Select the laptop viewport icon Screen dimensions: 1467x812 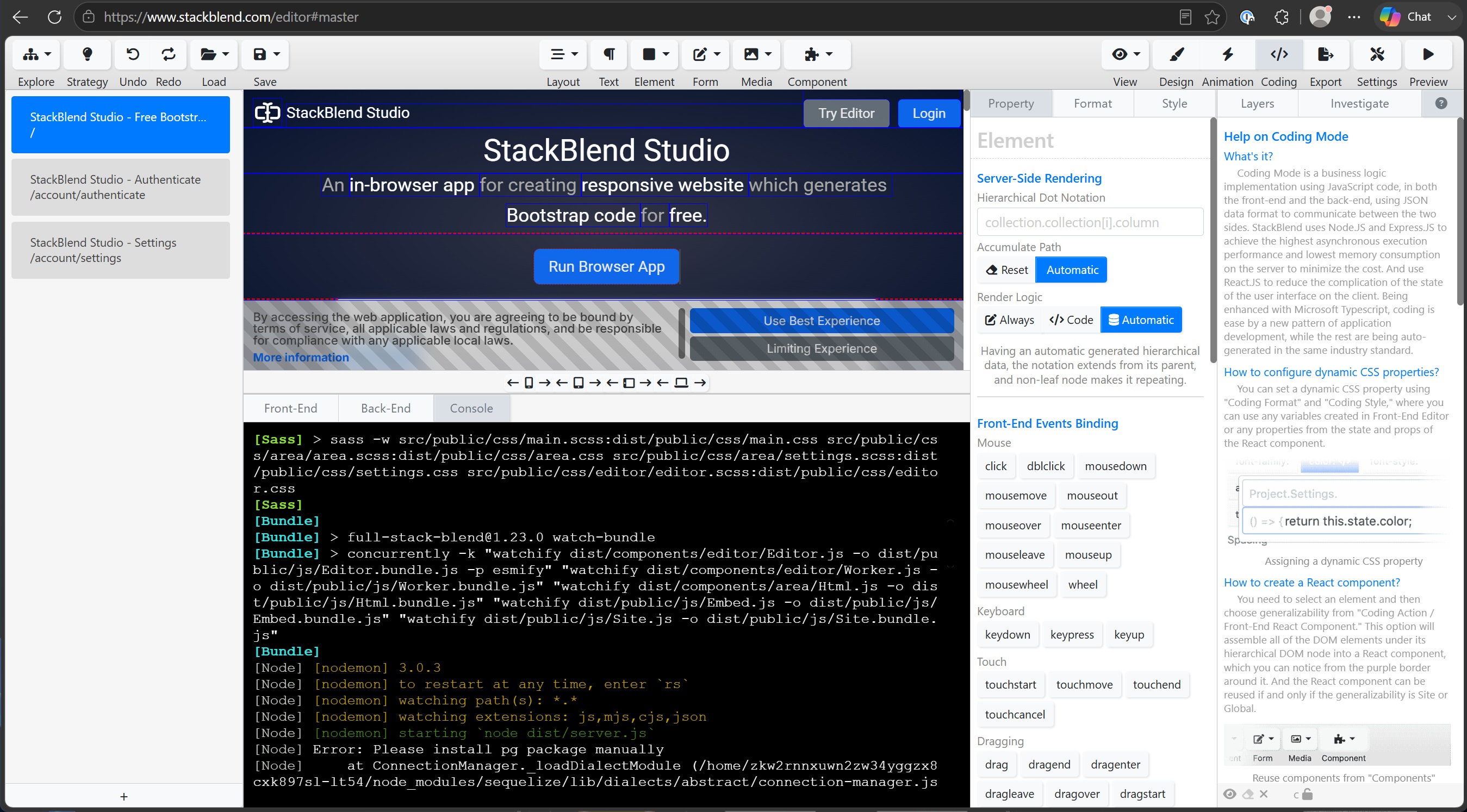coord(681,383)
